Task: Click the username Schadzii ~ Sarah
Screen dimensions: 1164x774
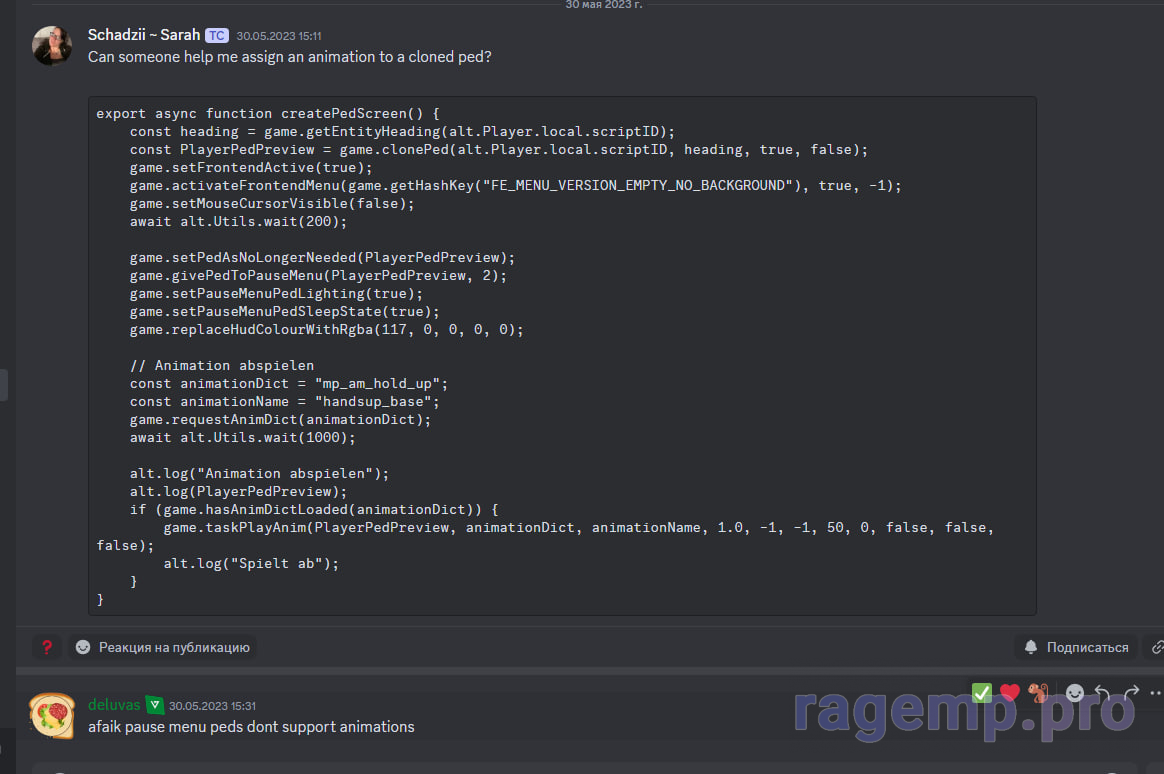Action: [x=143, y=35]
